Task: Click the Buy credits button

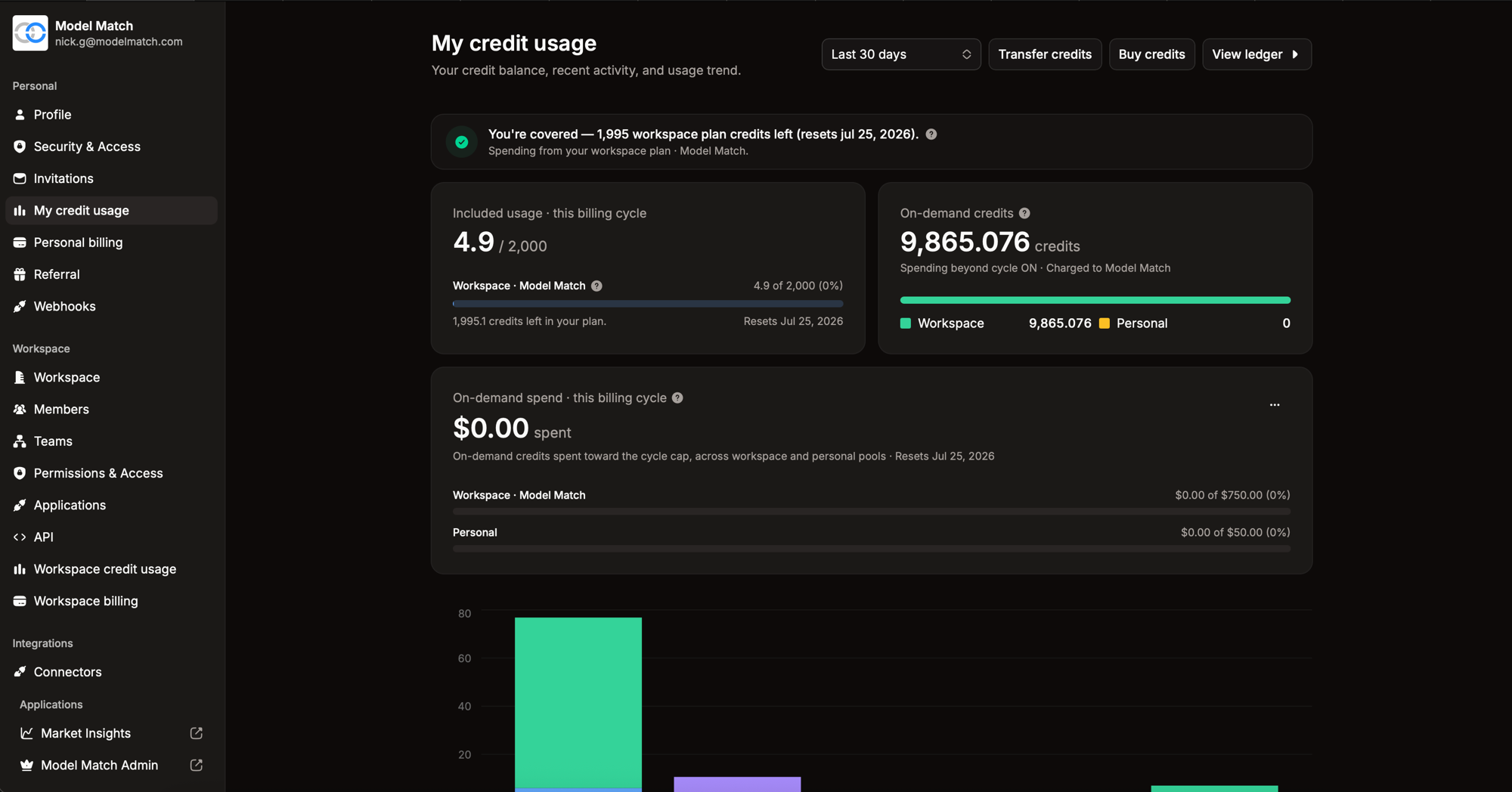Action: coord(1151,54)
